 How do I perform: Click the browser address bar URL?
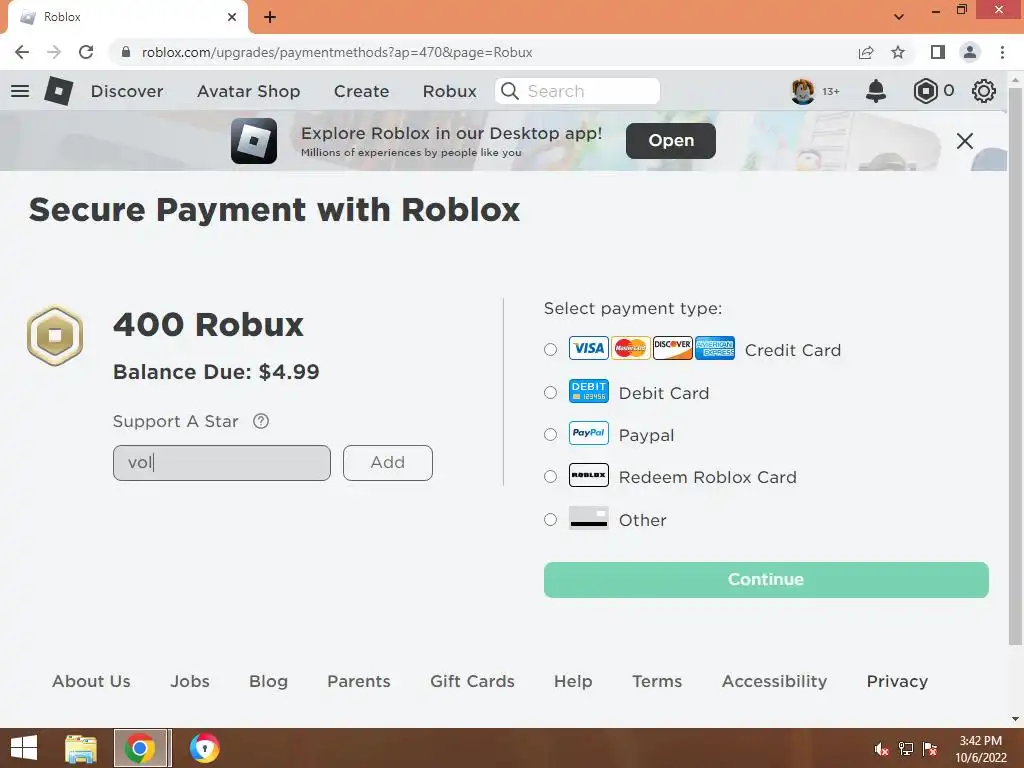pyautogui.click(x=337, y=52)
